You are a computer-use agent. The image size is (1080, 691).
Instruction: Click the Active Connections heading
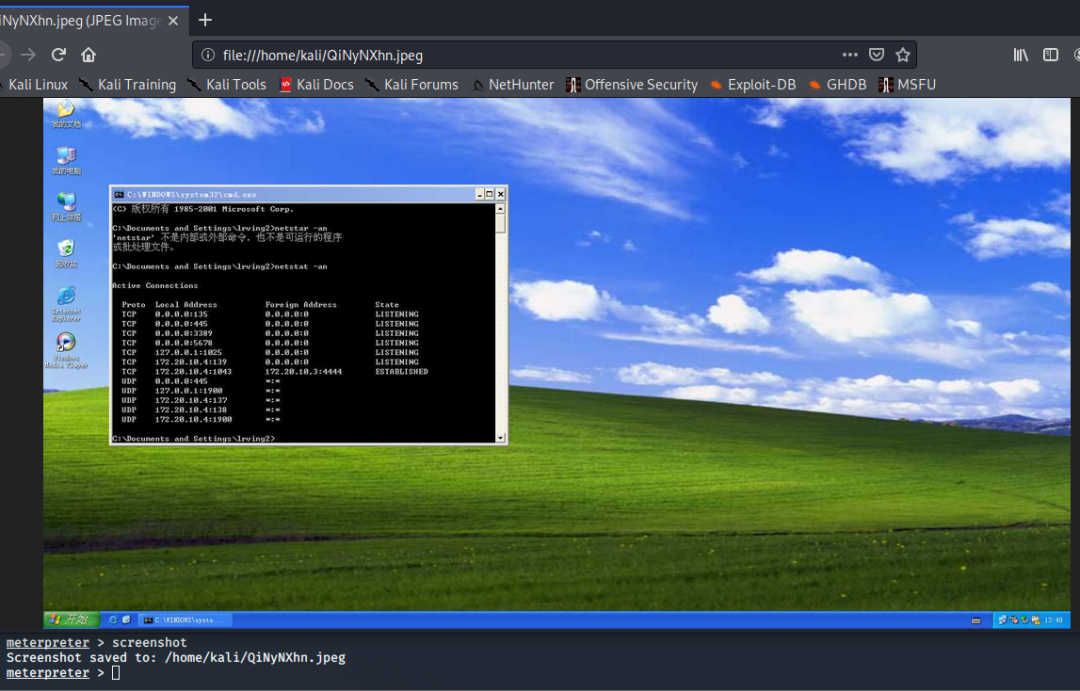[x=155, y=285]
